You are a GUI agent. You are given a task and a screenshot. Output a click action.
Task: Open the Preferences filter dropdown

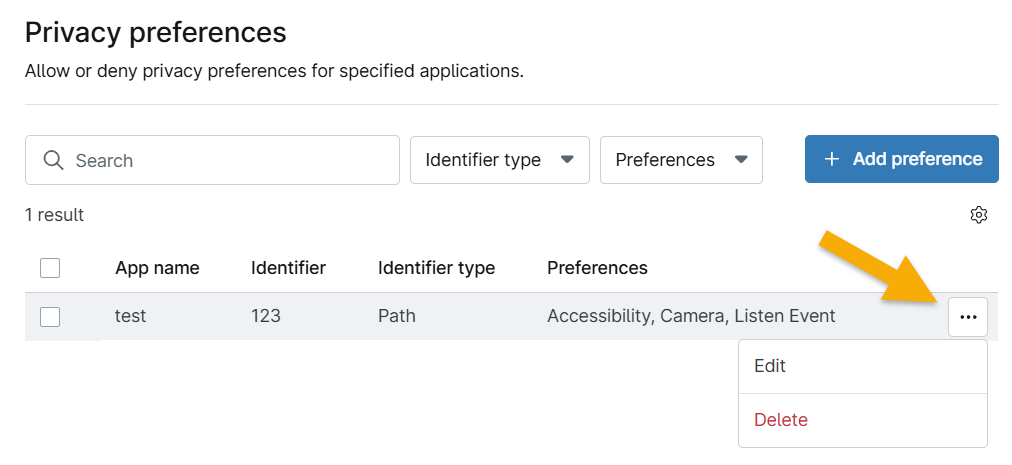[x=681, y=160]
